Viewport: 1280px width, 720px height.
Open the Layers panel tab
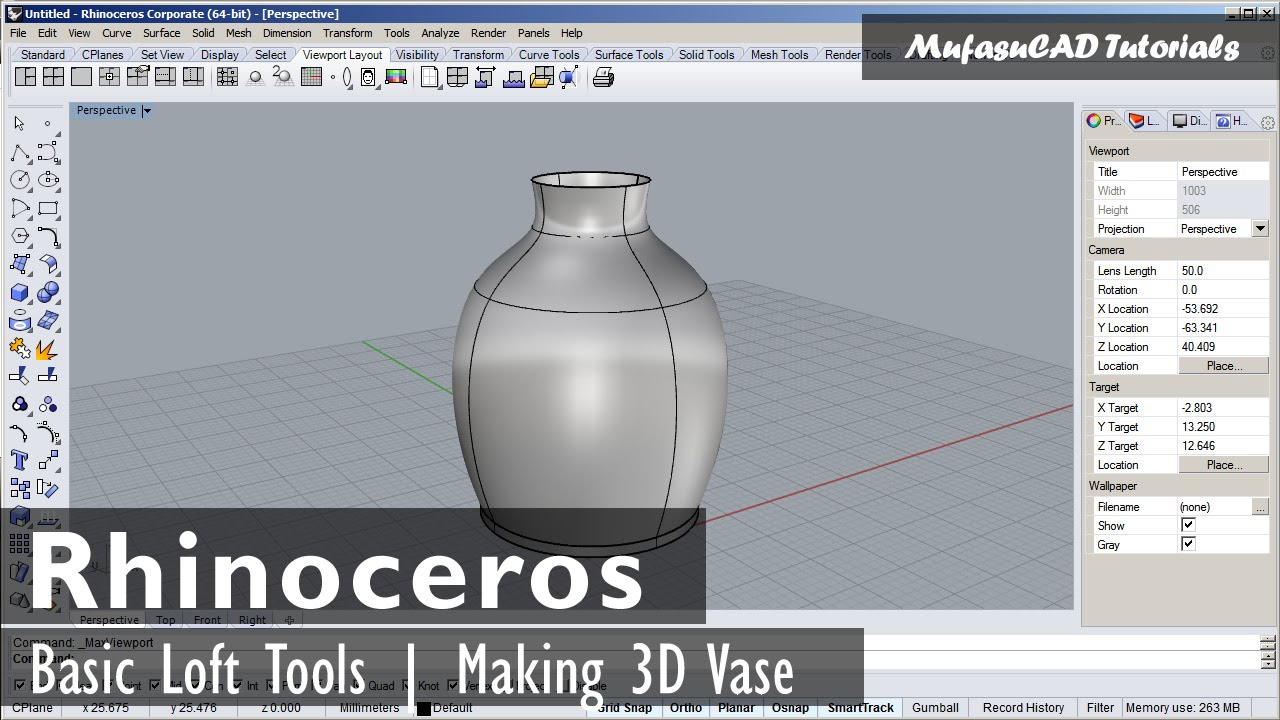tap(1146, 121)
